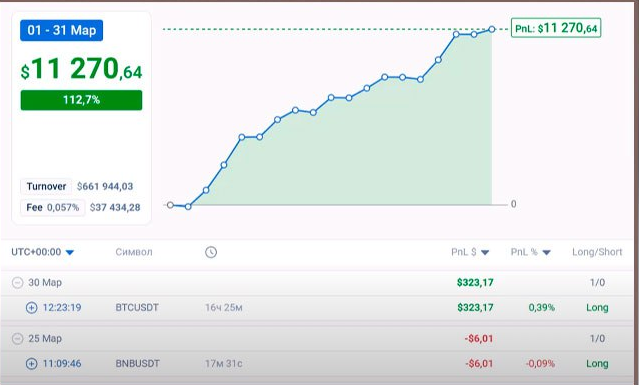Select the last data point on PnL chart
Screen dimensions: 639x385
[x=491, y=29]
